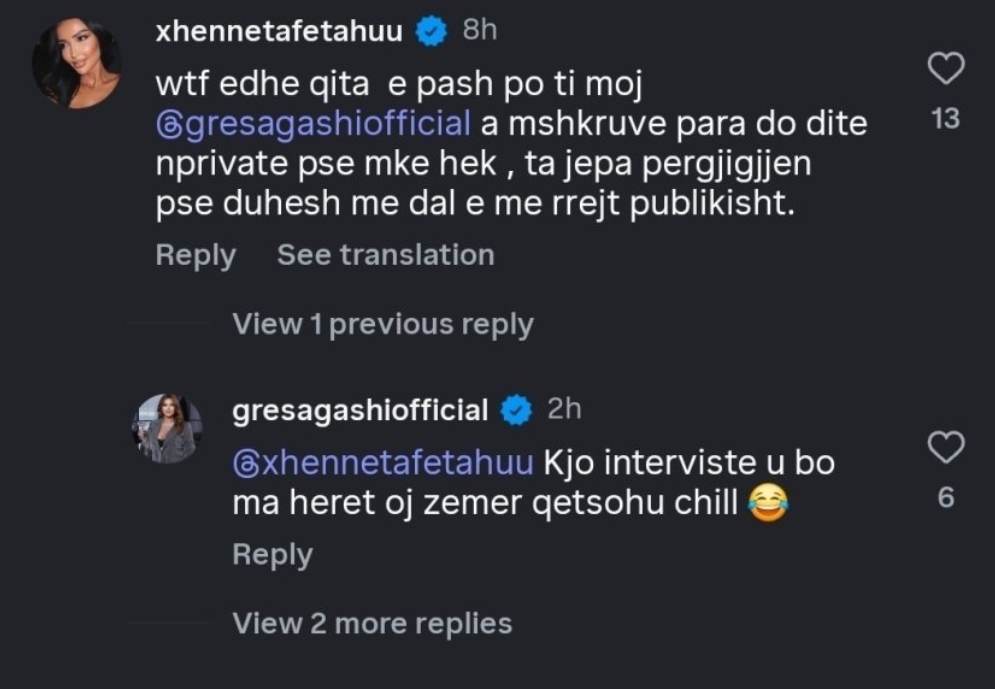Open gresagashiofficial profile picture
Screen dimensions: 995x689
pyautogui.click(x=167, y=428)
